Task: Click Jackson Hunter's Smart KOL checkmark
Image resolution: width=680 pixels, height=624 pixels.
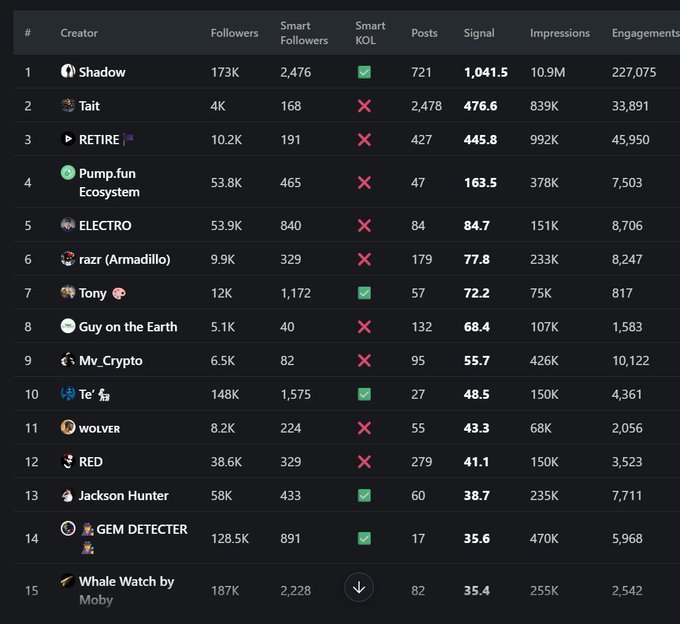Action: pyautogui.click(x=364, y=495)
